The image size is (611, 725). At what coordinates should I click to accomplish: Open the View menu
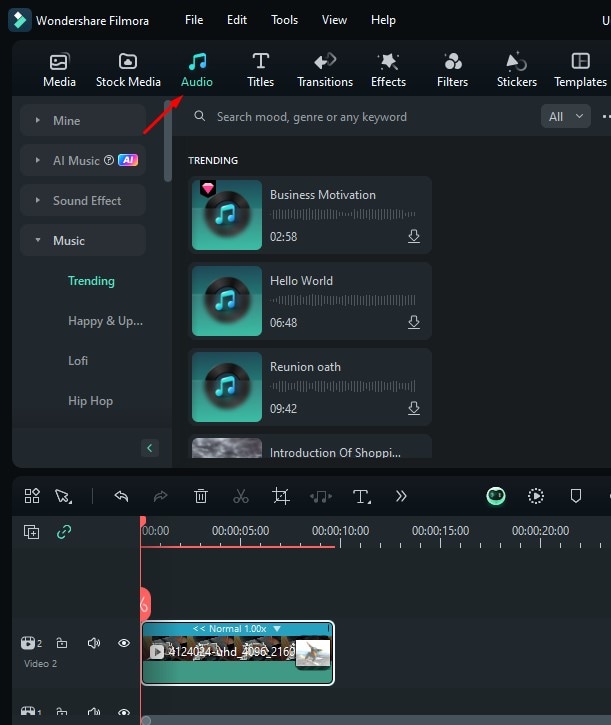coord(334,20)
